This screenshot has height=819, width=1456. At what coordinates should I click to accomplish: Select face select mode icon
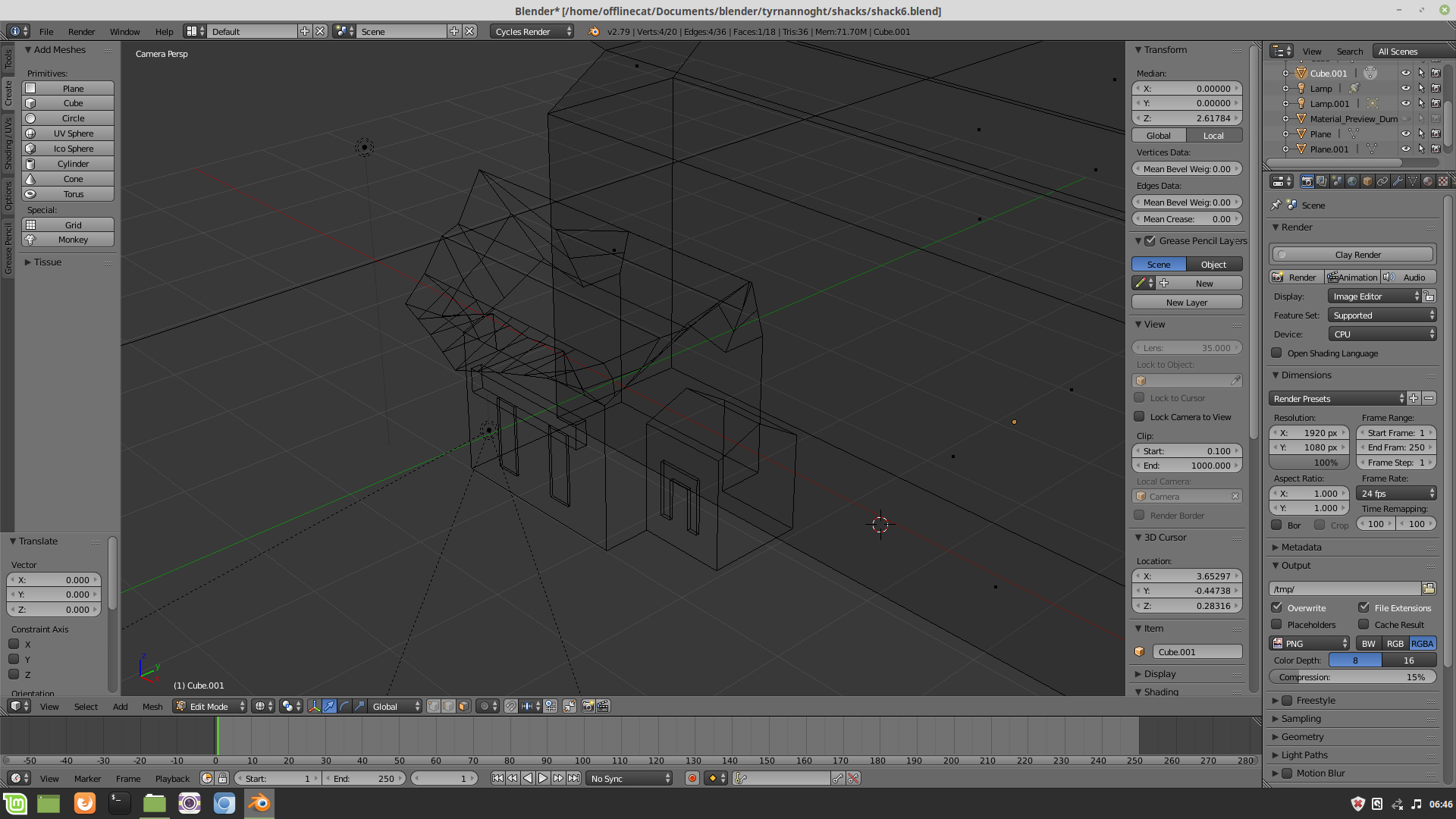[463, 706]
